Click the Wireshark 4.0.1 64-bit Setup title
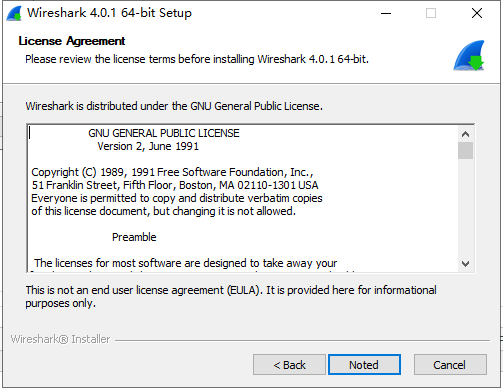The width and height of the screenshot is (503, 390). [x=109, y=13]
